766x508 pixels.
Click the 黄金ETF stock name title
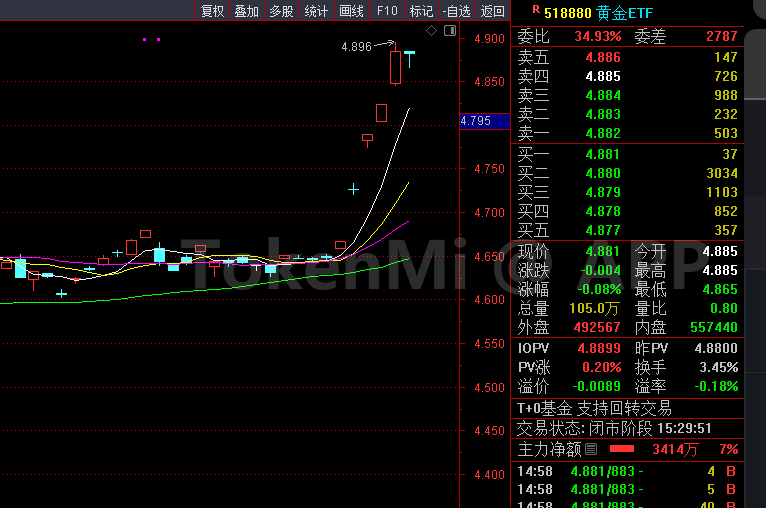(621, 12)
